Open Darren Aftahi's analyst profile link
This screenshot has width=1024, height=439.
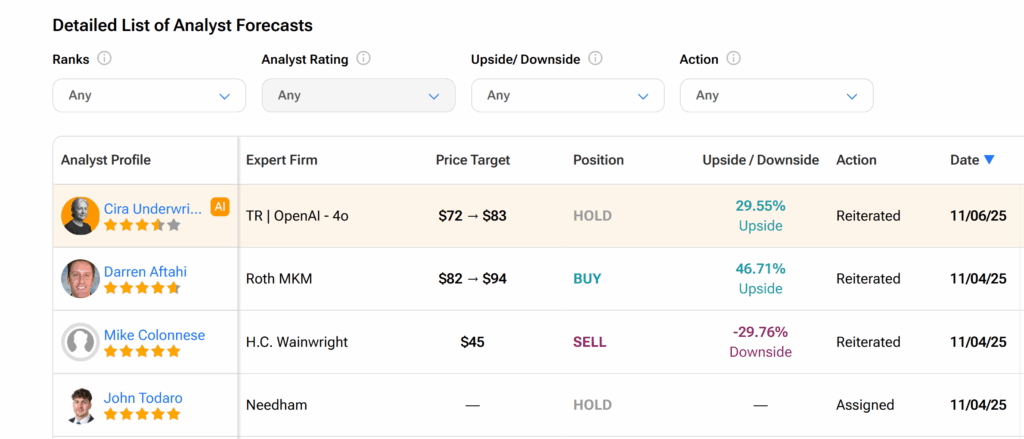click(145, 272)
